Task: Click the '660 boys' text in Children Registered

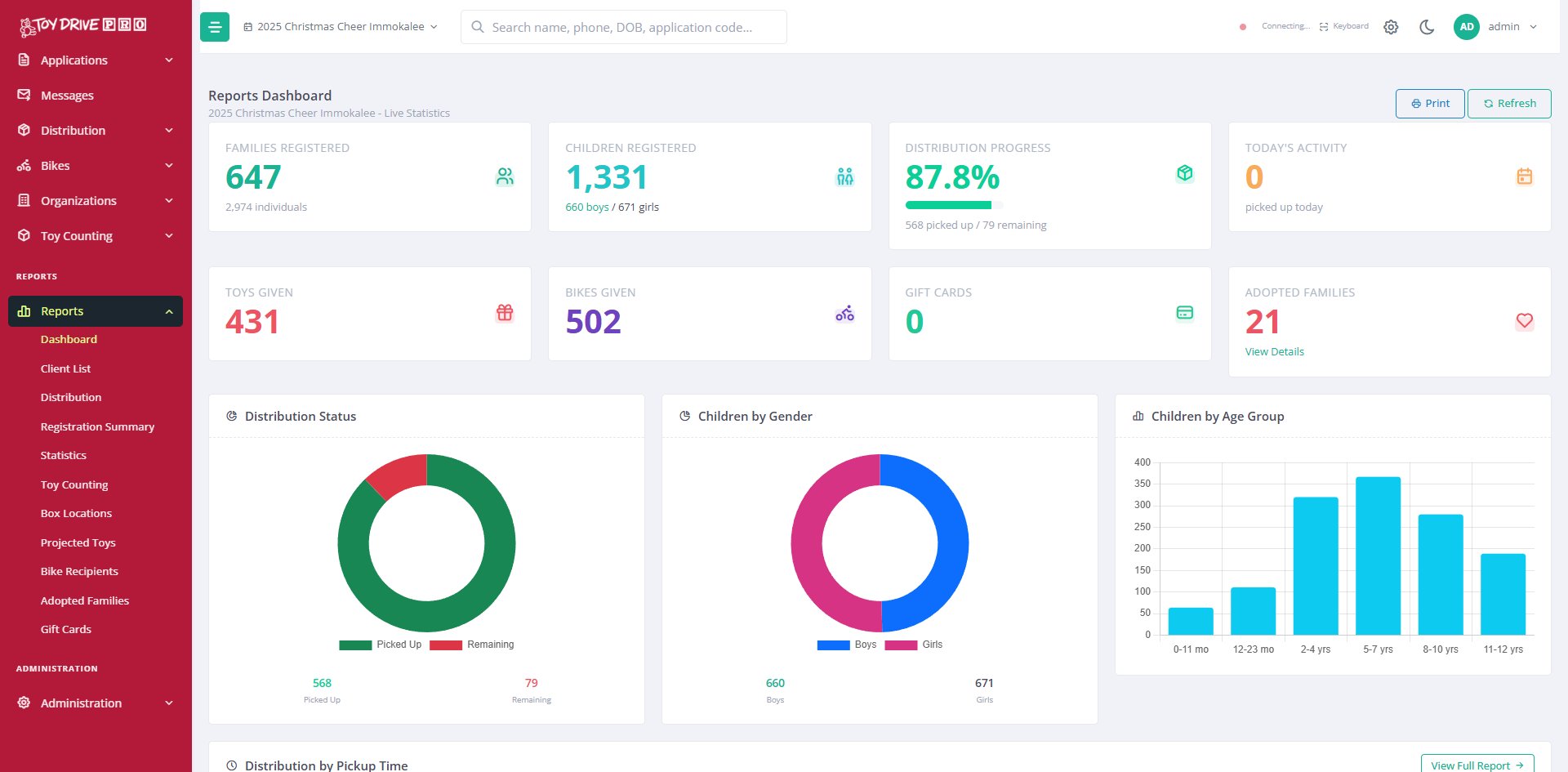Action: coord(586,207)
